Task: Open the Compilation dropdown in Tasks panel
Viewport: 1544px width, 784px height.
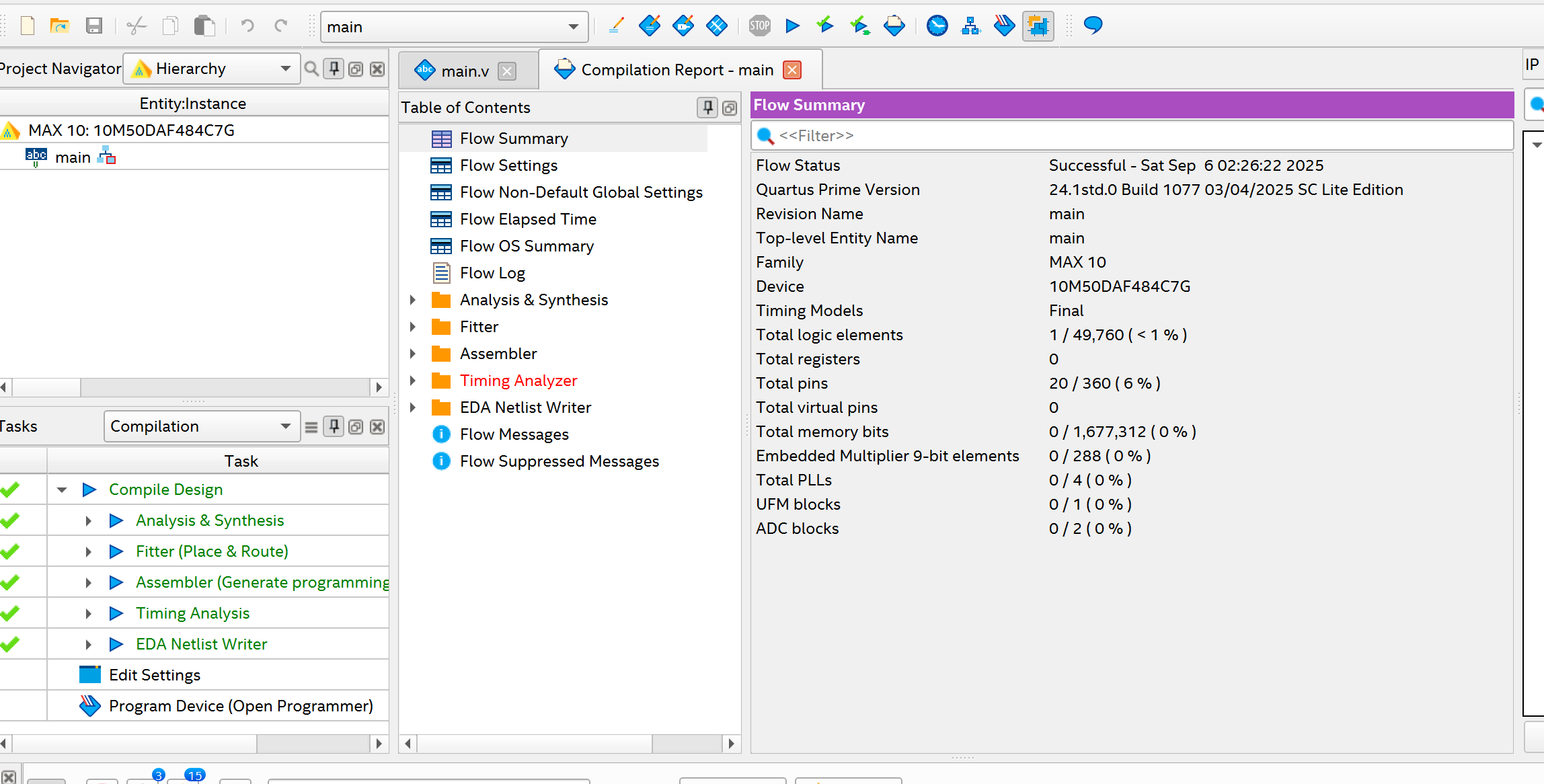Action: pyautogui.click(x=202, y=426)
